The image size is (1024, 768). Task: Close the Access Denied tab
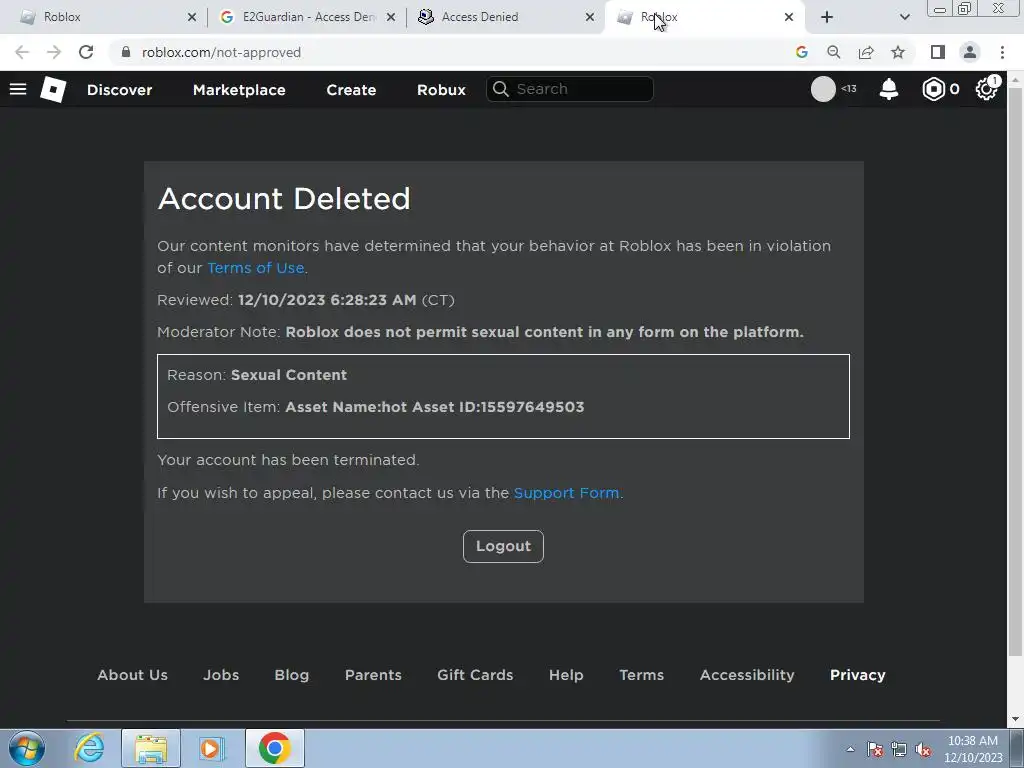(590, 17)
